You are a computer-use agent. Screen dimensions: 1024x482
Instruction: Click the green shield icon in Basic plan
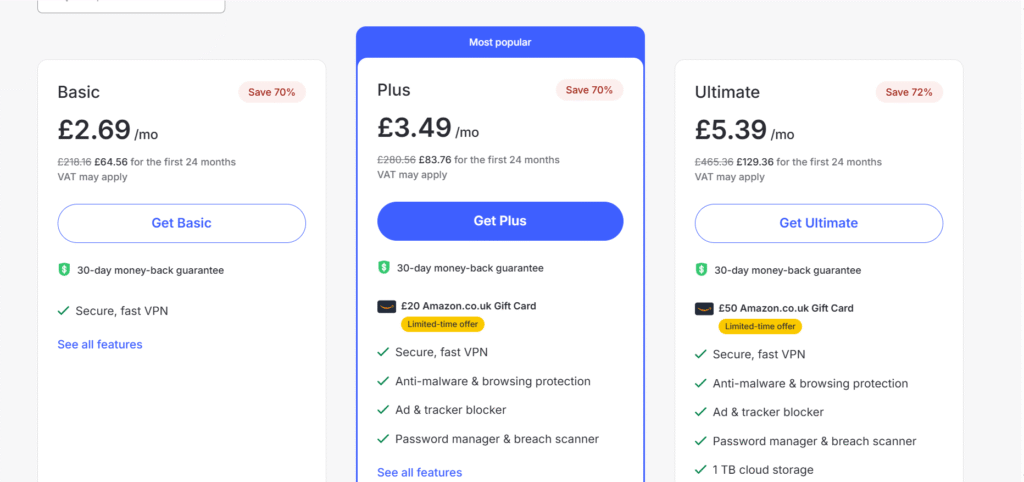tap(64, 270)
